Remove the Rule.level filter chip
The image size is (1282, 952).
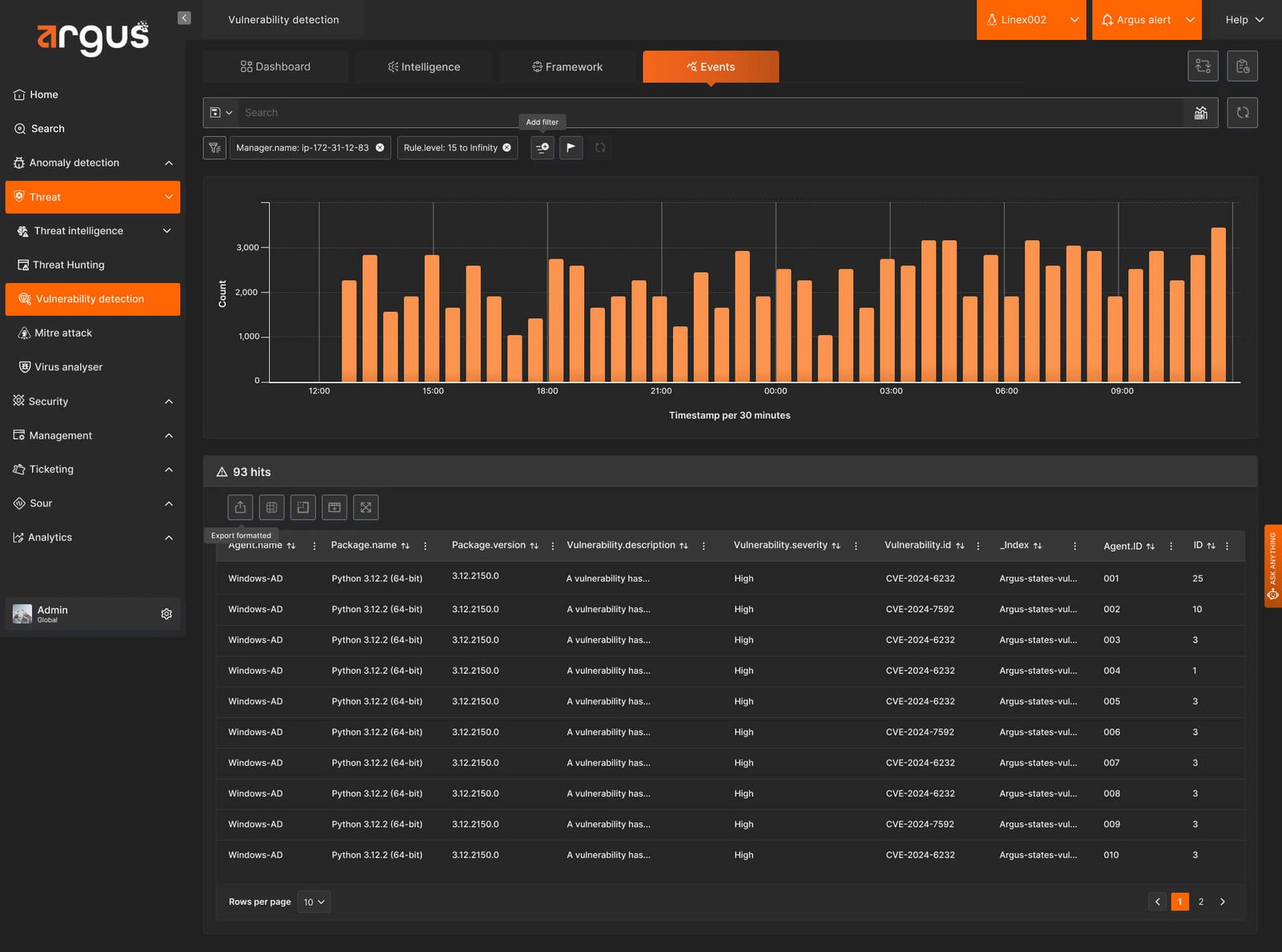(507, 148)
